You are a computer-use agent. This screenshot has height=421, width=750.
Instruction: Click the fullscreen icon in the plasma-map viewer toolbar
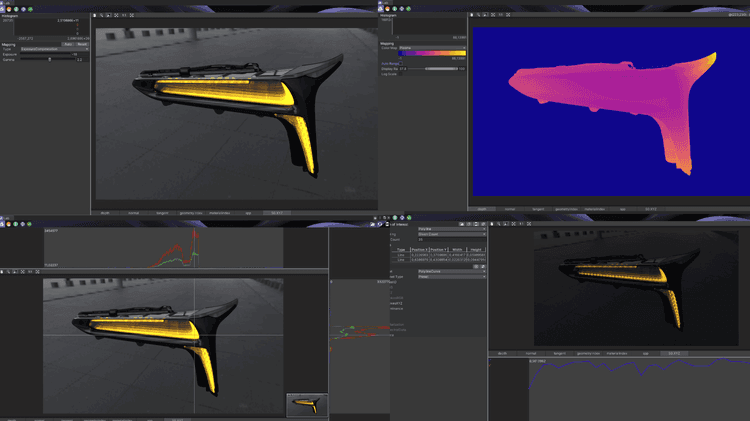coord(508,15)
